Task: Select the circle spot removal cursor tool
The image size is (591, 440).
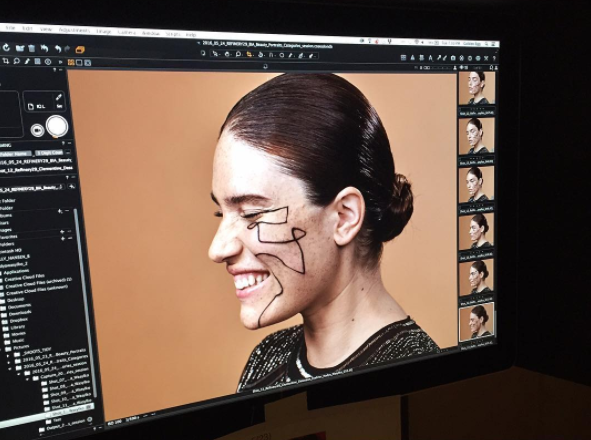Action: pyautogui.click(x=282, y=55)
